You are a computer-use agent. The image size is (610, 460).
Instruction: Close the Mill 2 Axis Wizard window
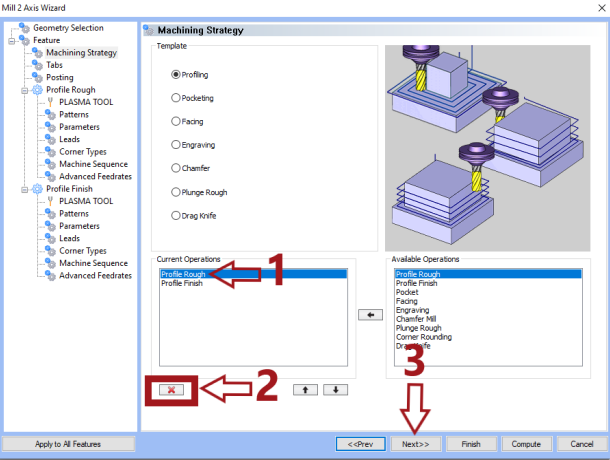coord(601,8)
